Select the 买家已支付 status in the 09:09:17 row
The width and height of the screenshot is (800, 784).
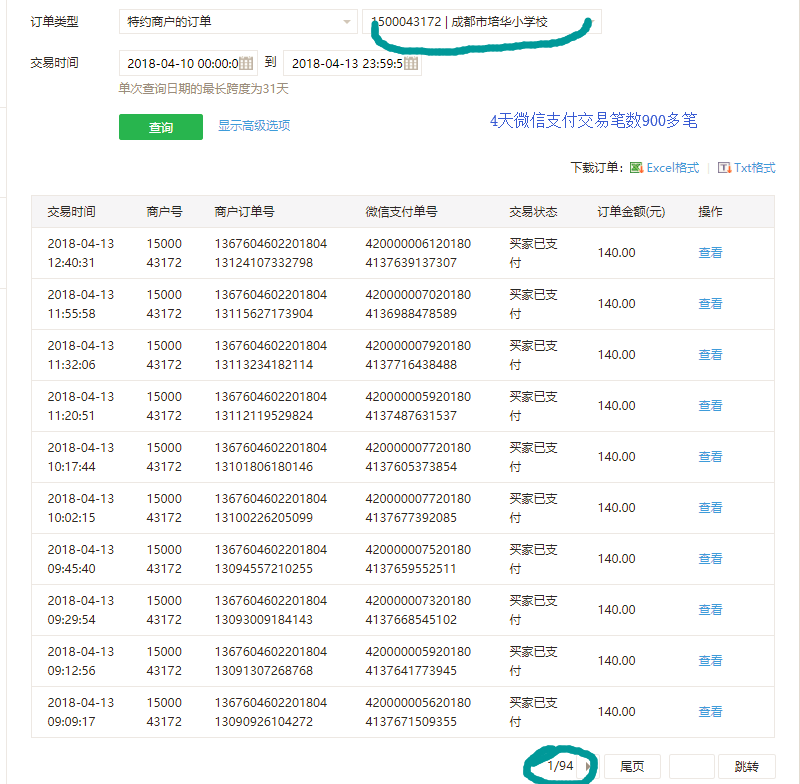tap(533, 712)
